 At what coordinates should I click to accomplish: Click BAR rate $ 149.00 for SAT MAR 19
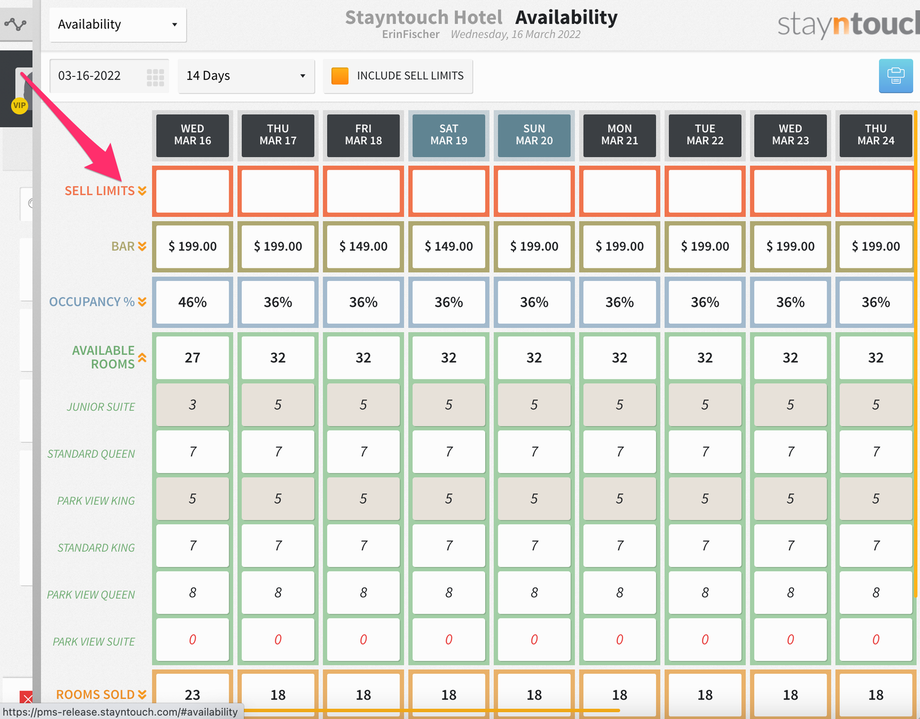click(449, 247)
